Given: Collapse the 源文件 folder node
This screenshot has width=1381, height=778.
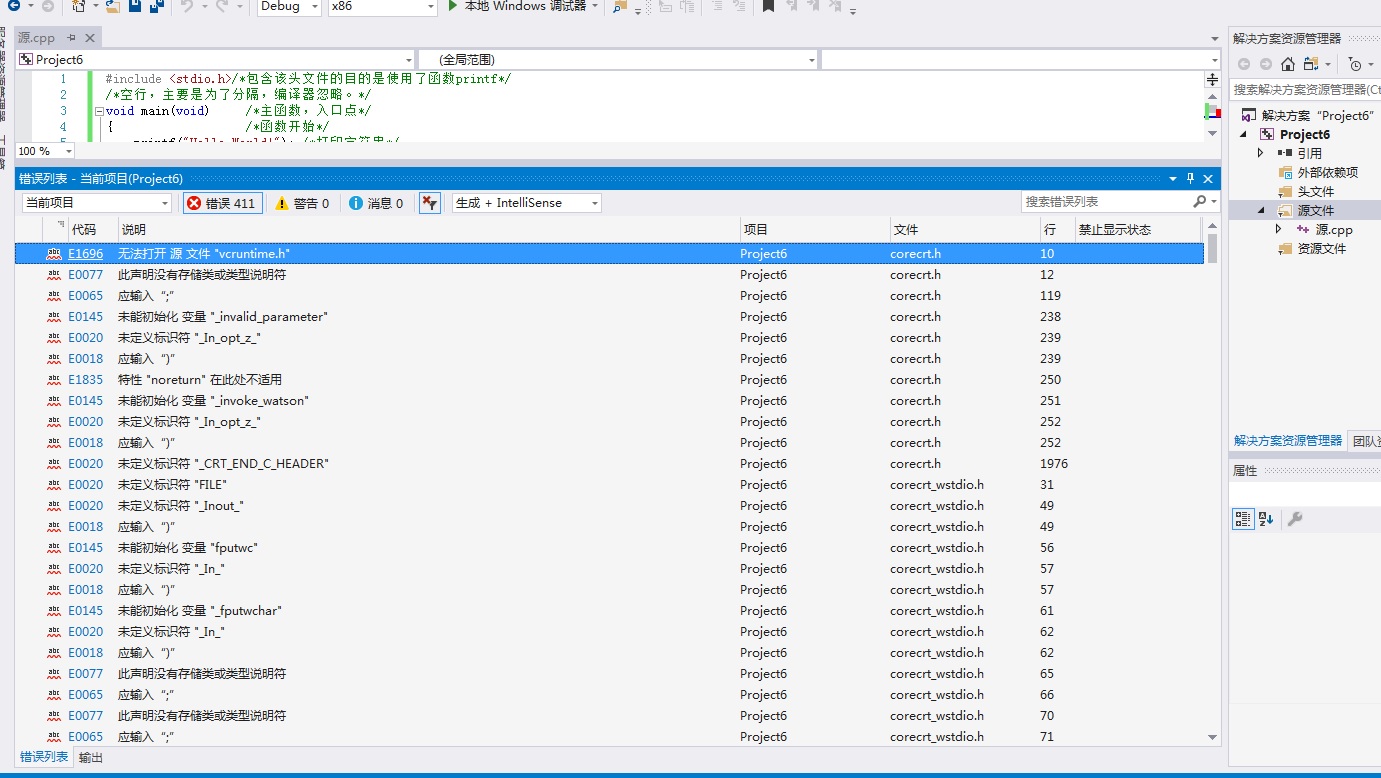Looking at the screenshot, I should click(x=1261, y=210).
